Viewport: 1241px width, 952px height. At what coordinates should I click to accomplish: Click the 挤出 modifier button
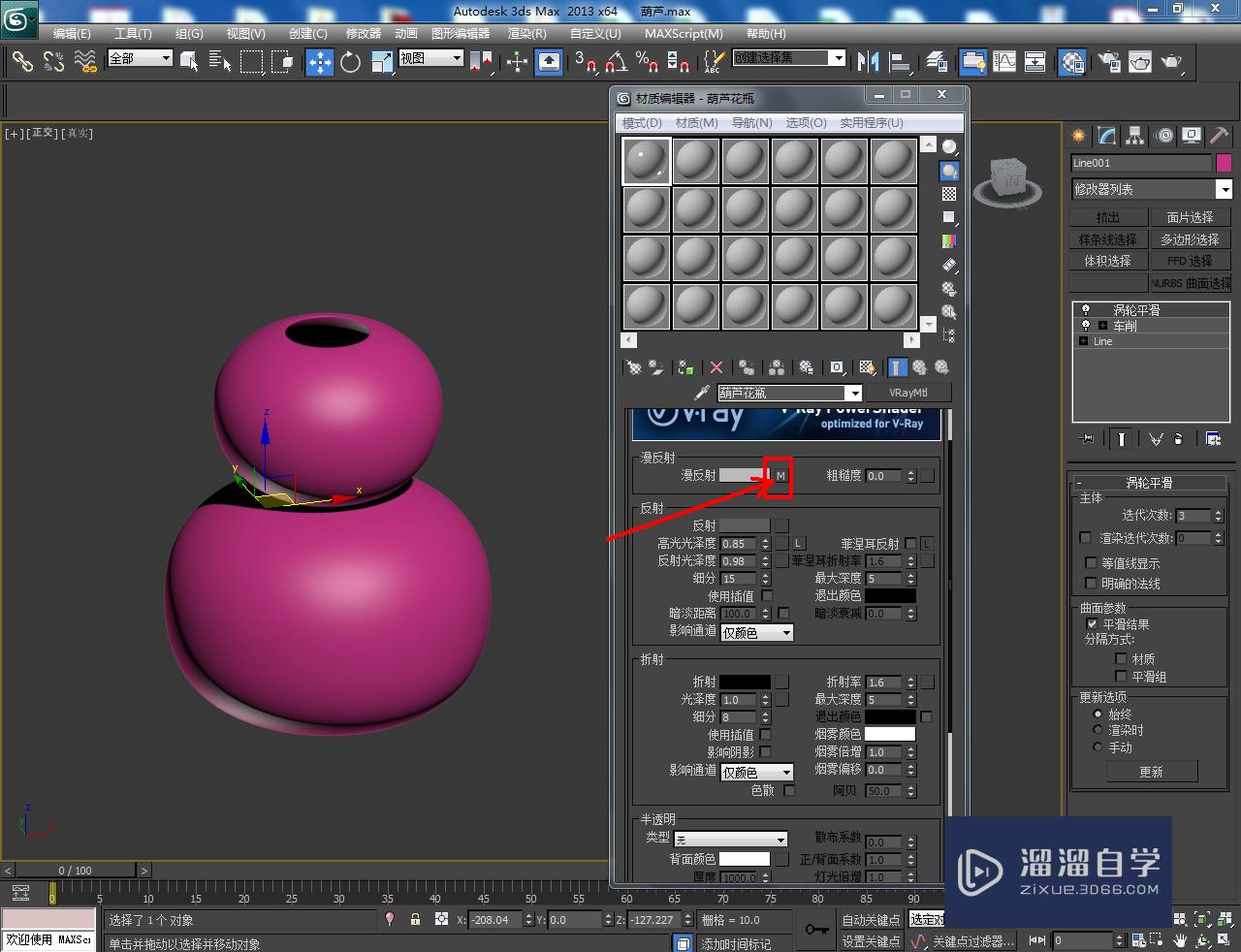[1107, 217]
